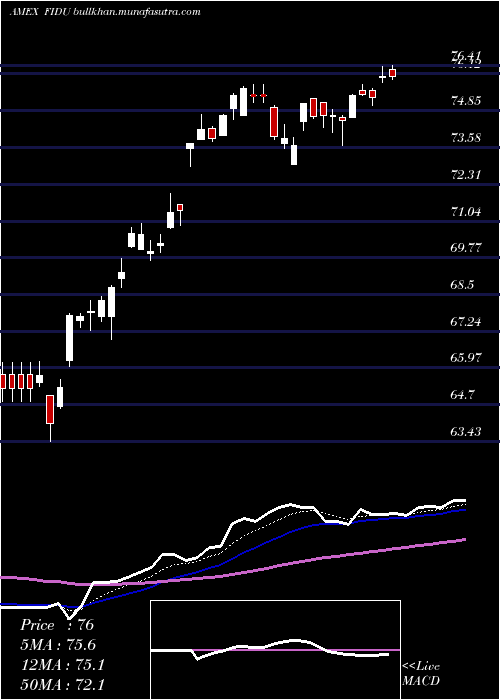500x700 pixels.
Task: Click the Price : 76 readout
Action: [x=57, y=625]
